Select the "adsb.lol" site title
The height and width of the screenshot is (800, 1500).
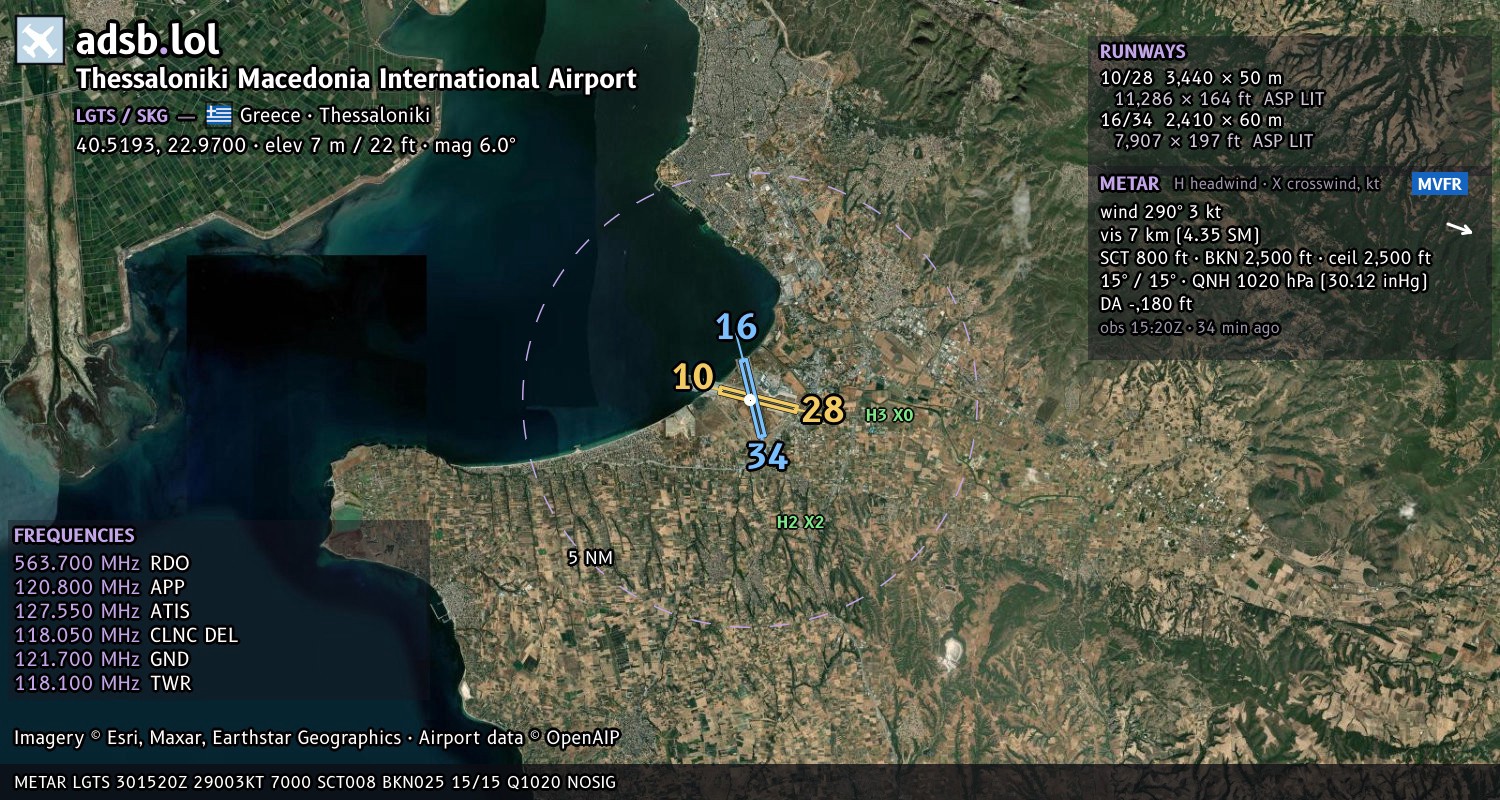coord(147,41)
